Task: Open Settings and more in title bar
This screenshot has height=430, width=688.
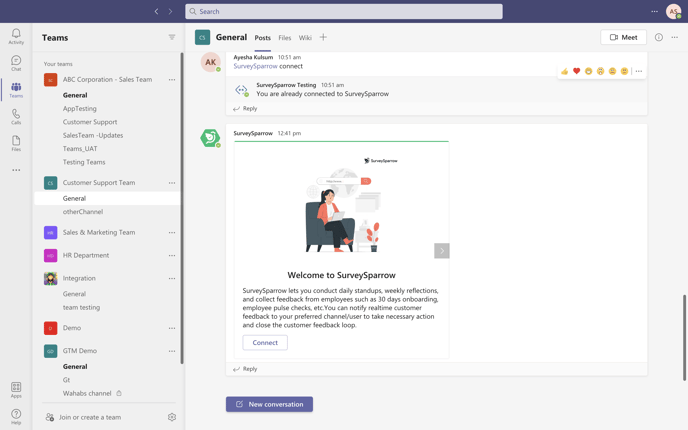Action: coord(654,11)
